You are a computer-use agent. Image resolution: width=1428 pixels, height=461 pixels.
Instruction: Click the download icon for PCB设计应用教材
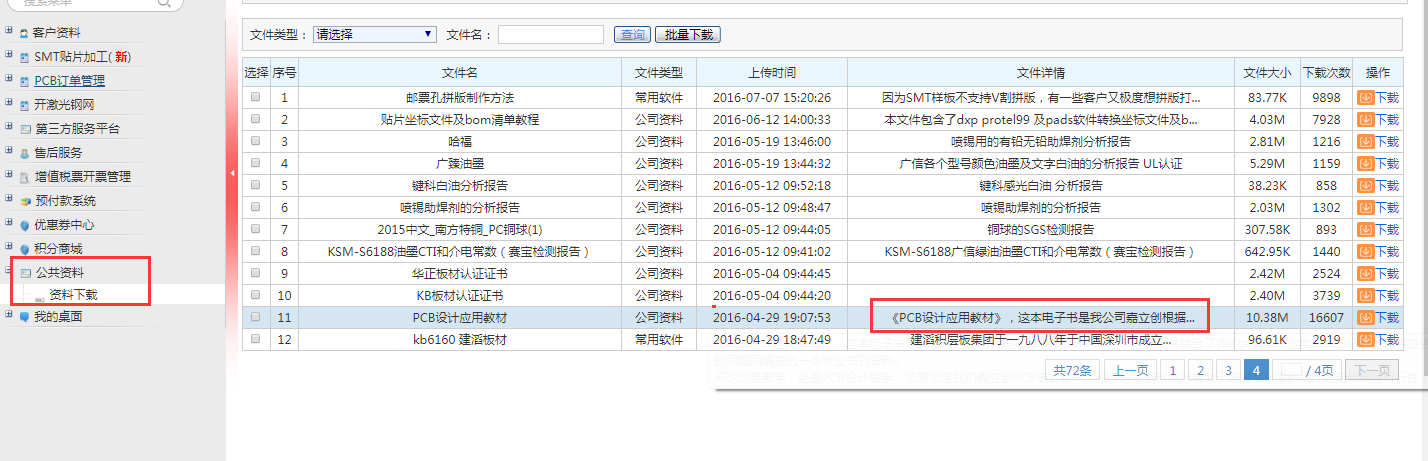click(1365, 317)
